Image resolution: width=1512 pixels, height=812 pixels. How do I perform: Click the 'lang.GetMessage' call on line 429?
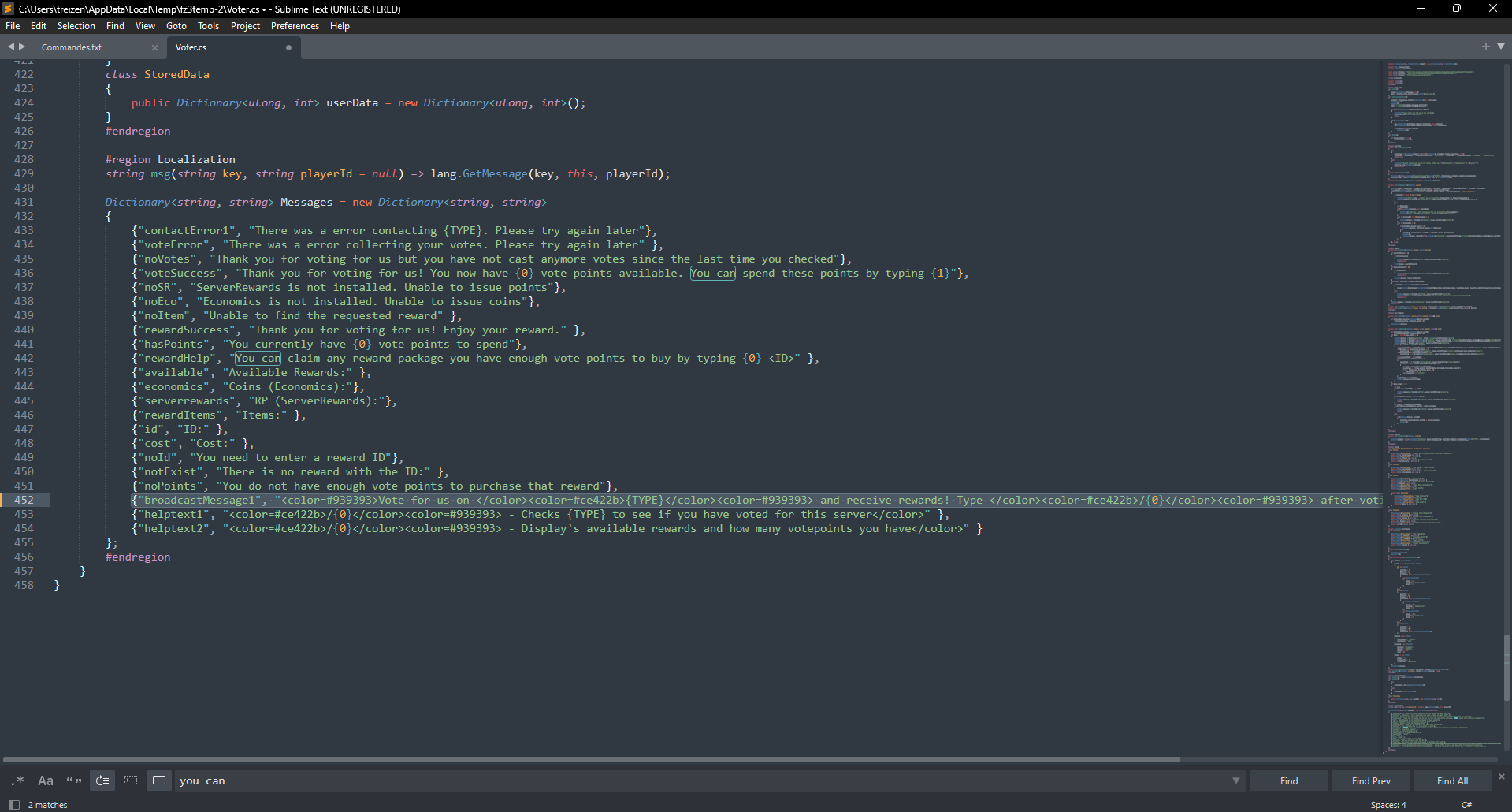[x=479, y=173]
